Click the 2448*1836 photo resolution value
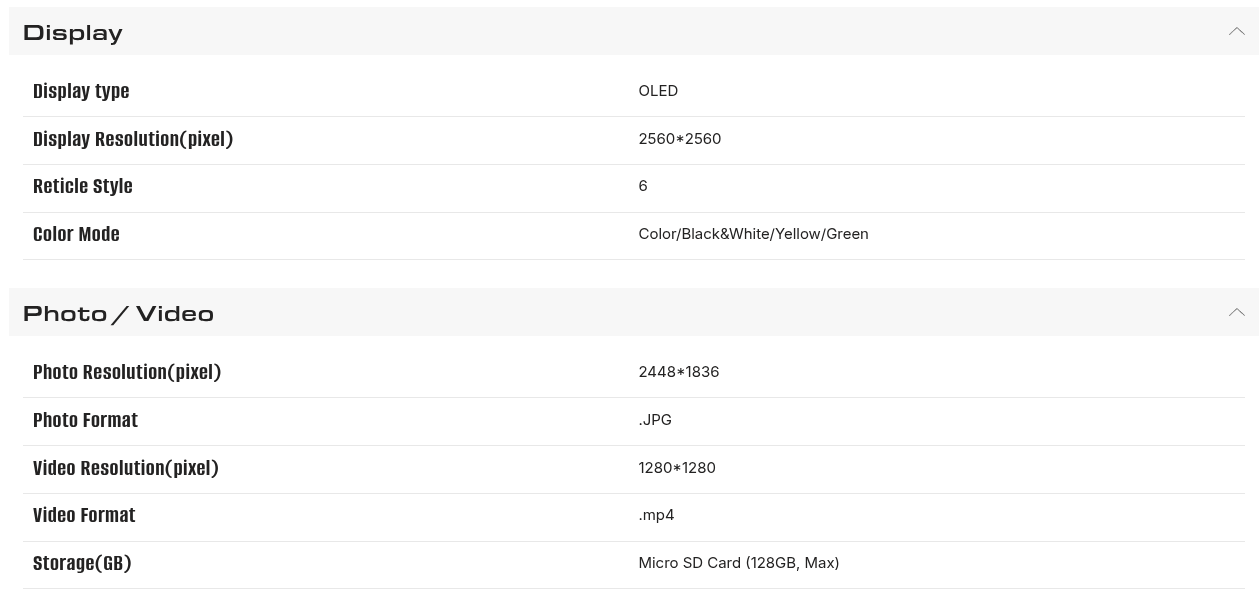The width and height of the screenshot is (1259, 602). click(x=679, y=372)
